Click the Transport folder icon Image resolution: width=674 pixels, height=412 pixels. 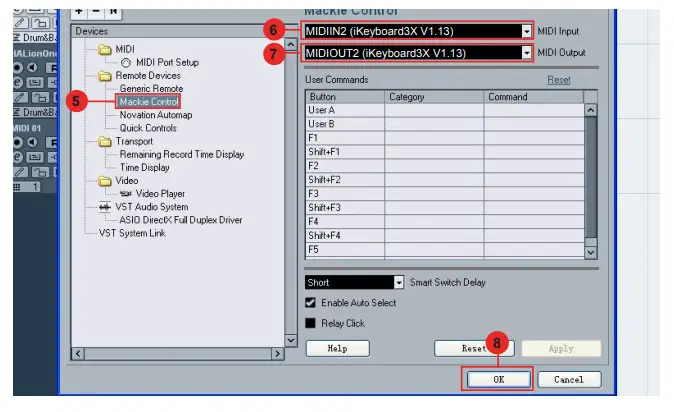tap(104, 142)
